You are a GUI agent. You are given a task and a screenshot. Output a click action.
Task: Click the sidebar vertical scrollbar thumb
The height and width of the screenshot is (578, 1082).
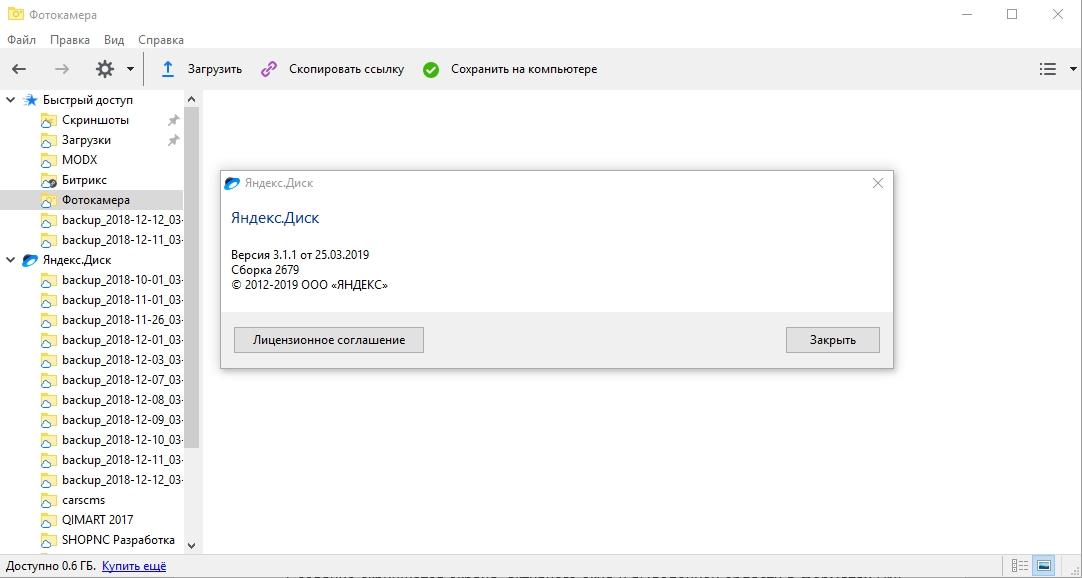pos(192,278)
